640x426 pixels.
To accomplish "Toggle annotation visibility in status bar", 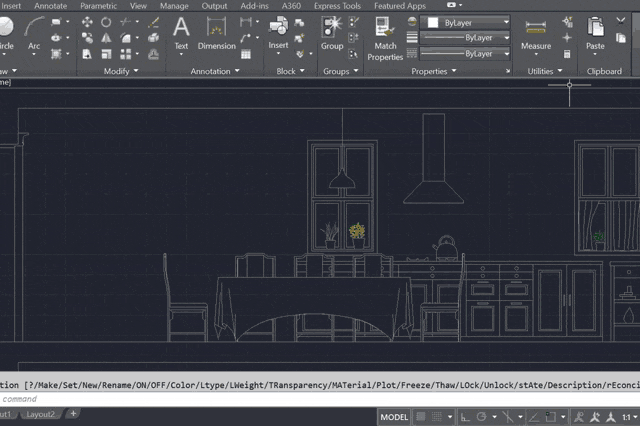I will [579, 417].
